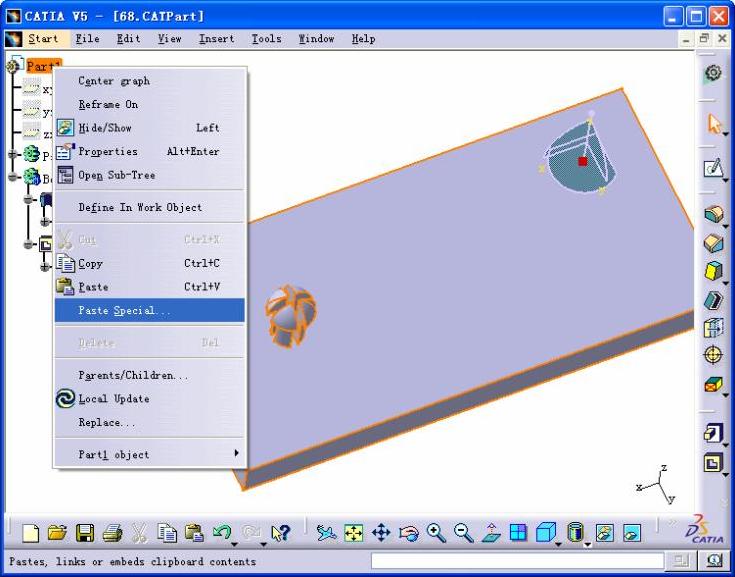Activate the Fly mode airplane icon
Image resolution: width=735 pixels, height=577 pixels.
pyautogui.click(x=326, y=533)
